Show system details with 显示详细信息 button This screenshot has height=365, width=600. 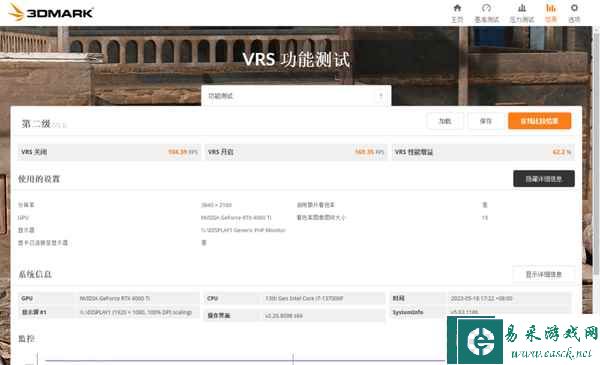click(x=544, y=274)
